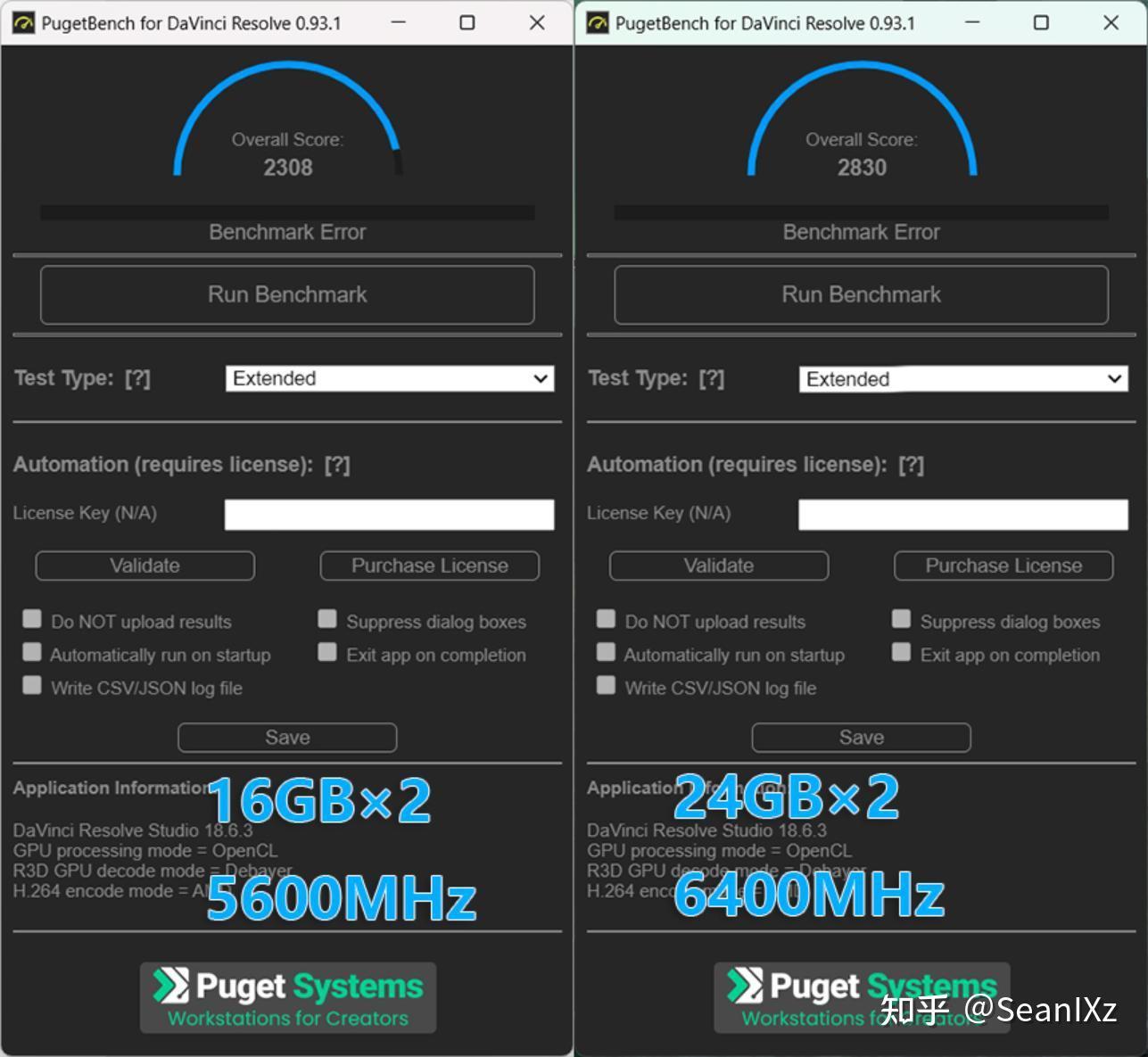Click Validate button in left window
This screenshot has width=1148, height=1057.
[145, 566]
